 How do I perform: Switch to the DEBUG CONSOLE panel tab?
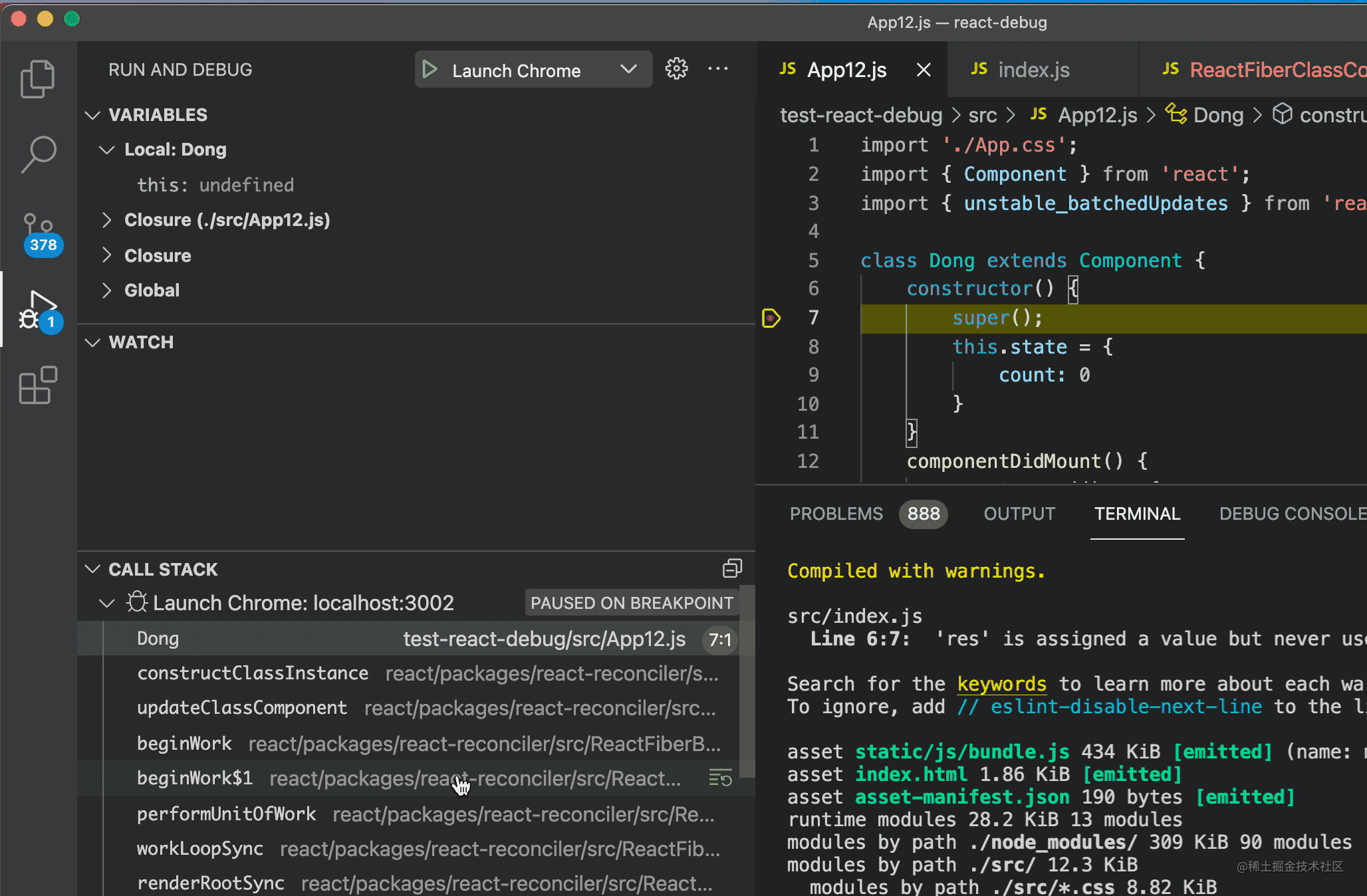1291,514
